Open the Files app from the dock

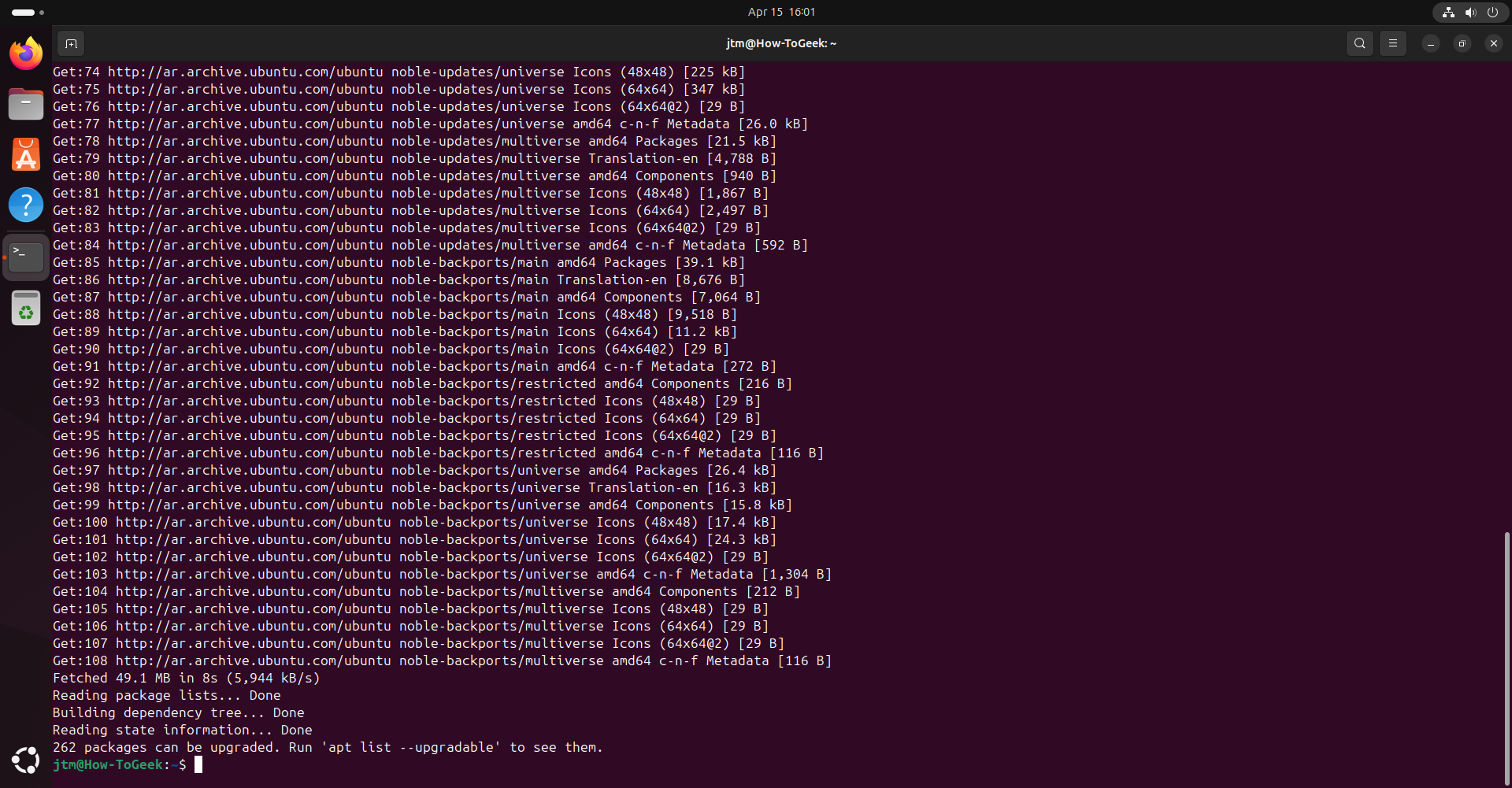(25, 104)
